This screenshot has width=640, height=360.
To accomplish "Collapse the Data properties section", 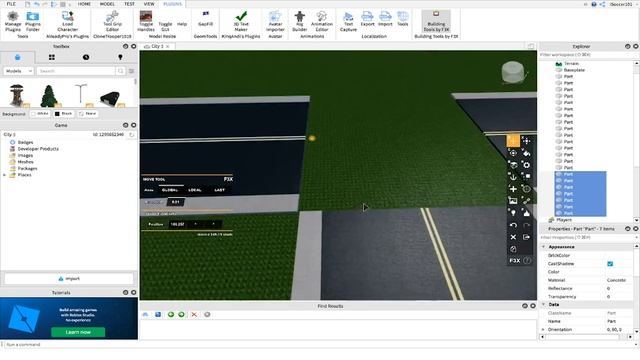I will (543, 304).
